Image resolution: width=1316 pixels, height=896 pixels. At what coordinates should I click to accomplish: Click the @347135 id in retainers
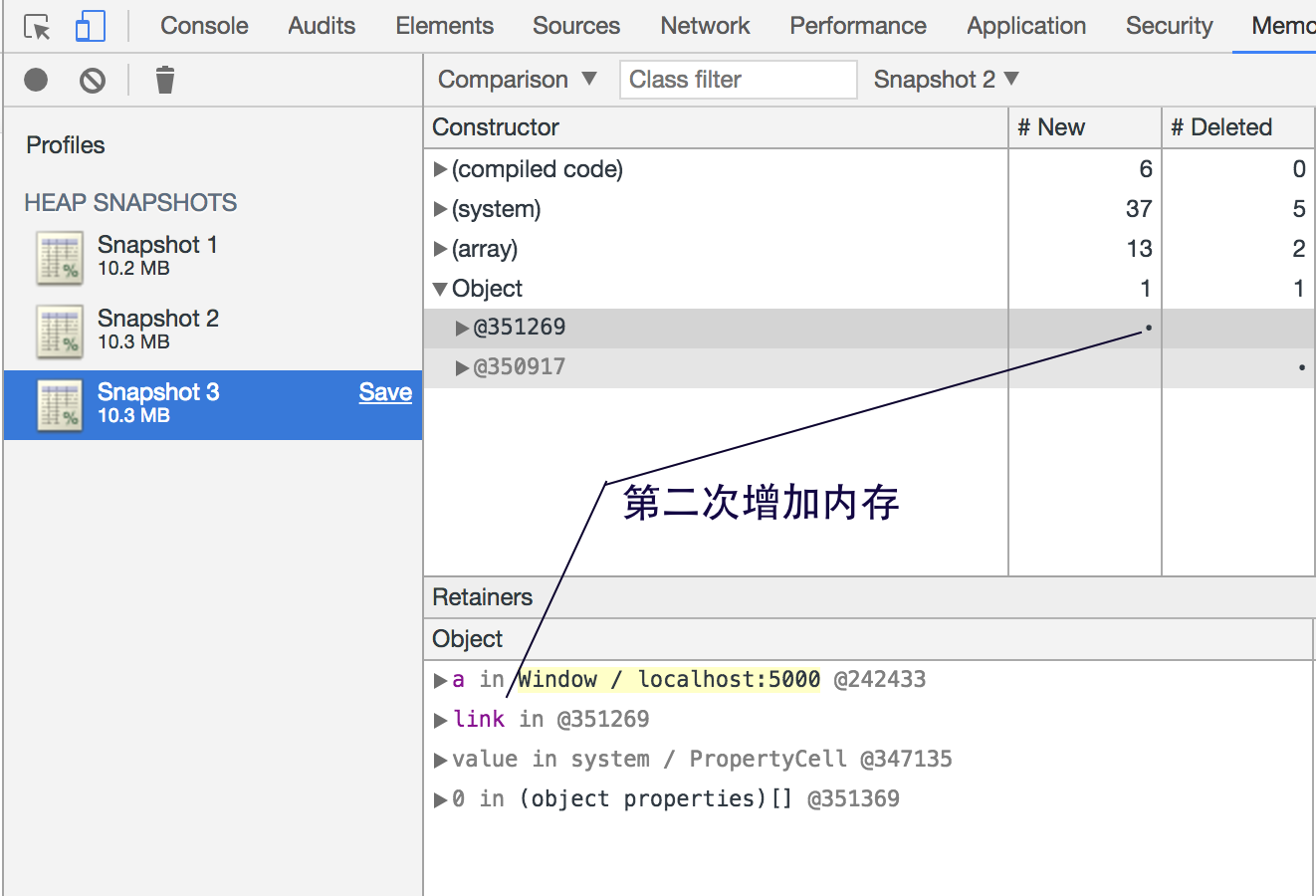[906, 760]
